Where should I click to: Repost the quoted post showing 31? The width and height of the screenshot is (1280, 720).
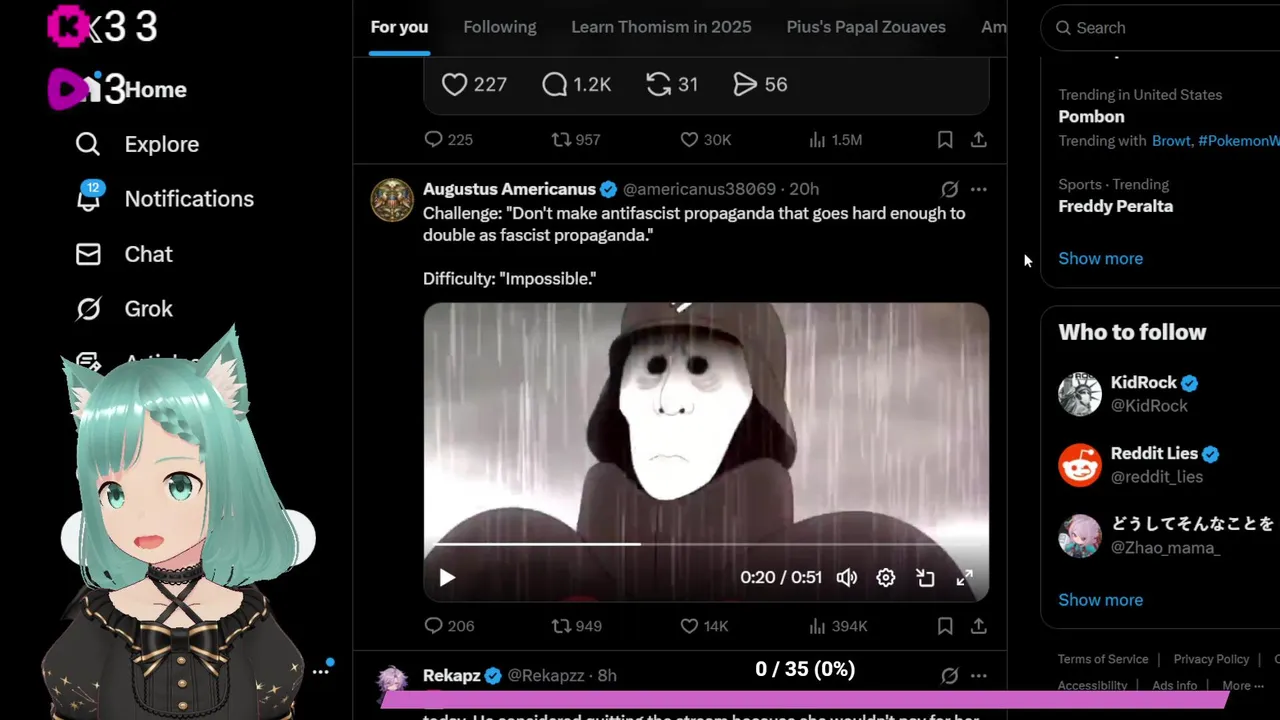pos(671,85)
